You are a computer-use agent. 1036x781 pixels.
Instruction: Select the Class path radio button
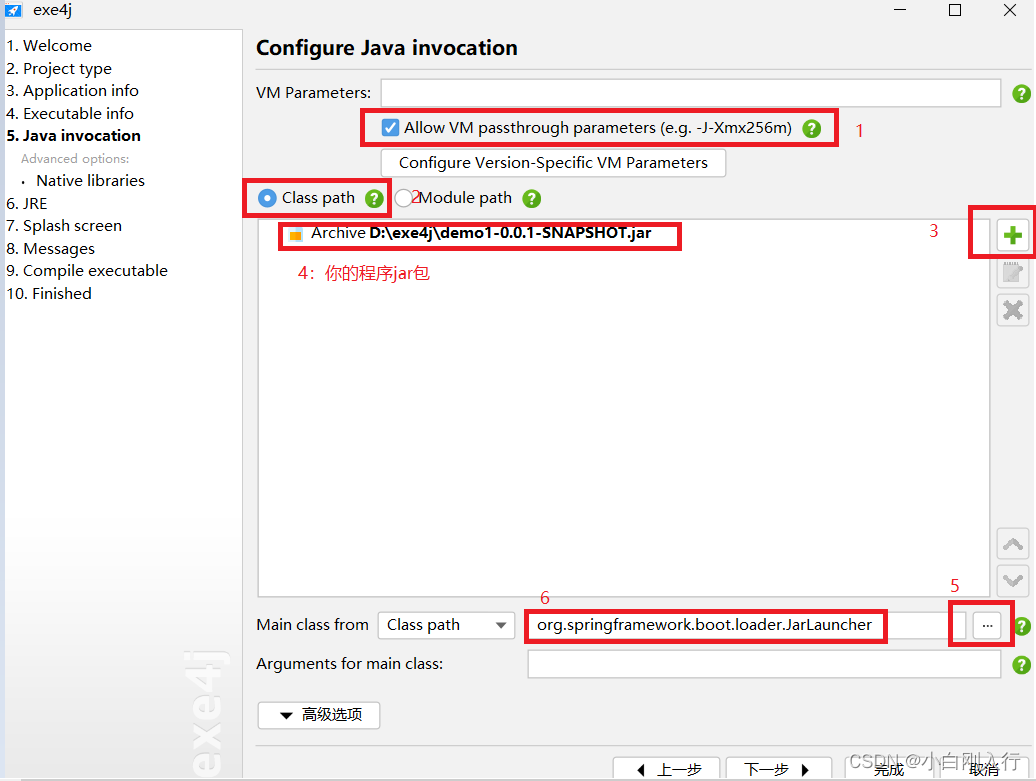266,197
